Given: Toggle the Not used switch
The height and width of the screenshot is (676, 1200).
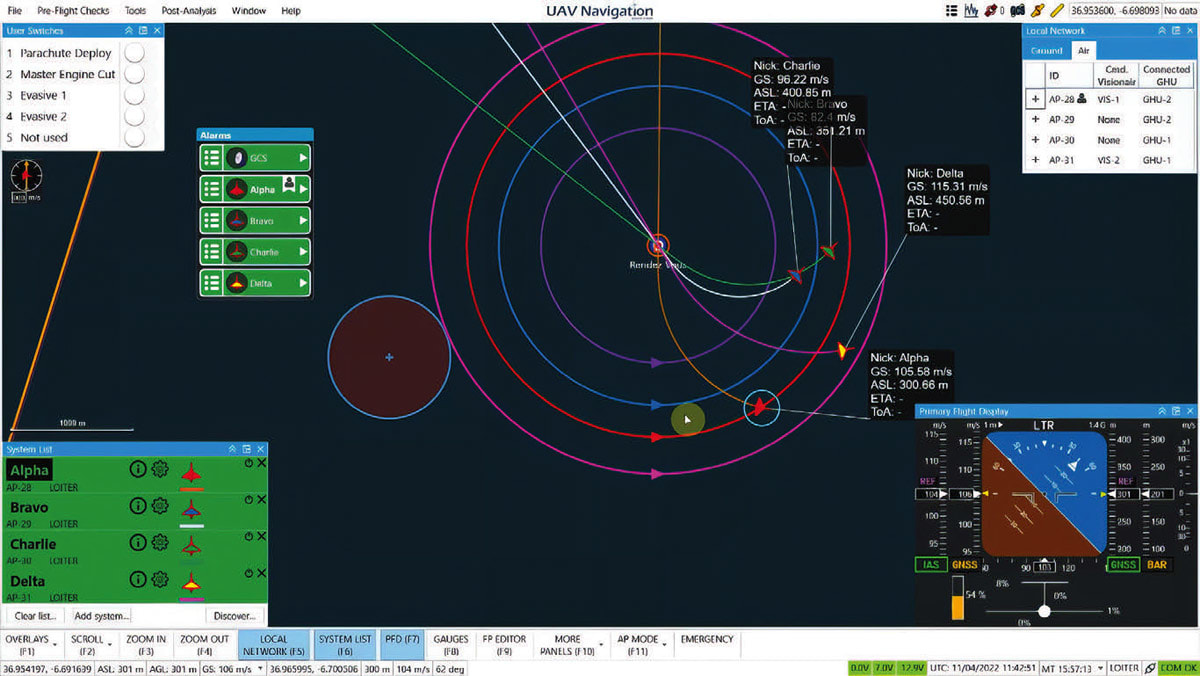Looking at the screenshot, I should pyautogui.click(x=134, y=137).
